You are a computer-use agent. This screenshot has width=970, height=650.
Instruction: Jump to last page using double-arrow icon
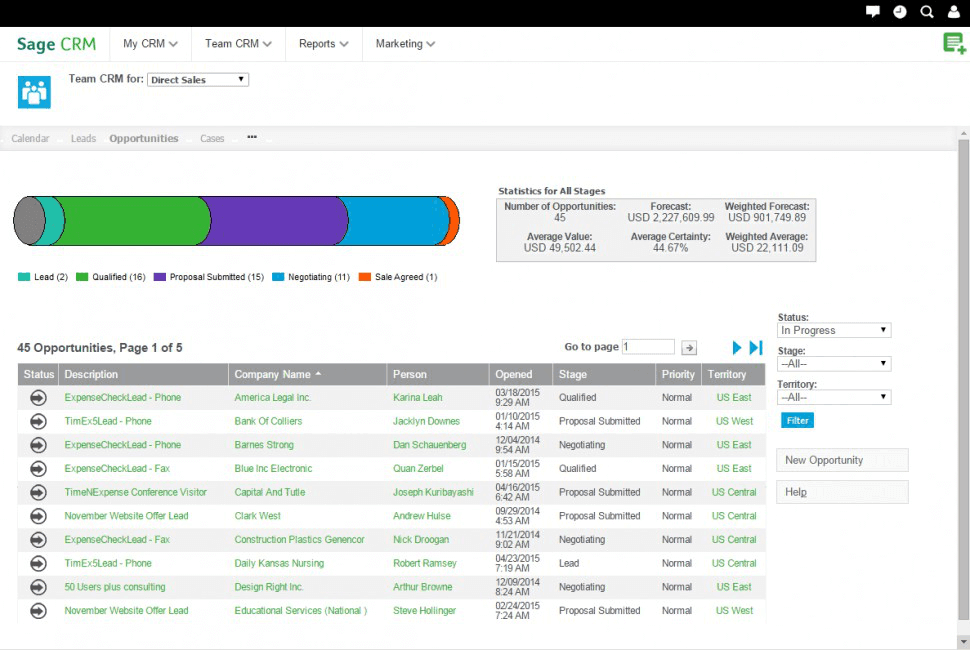click(757, 347)
